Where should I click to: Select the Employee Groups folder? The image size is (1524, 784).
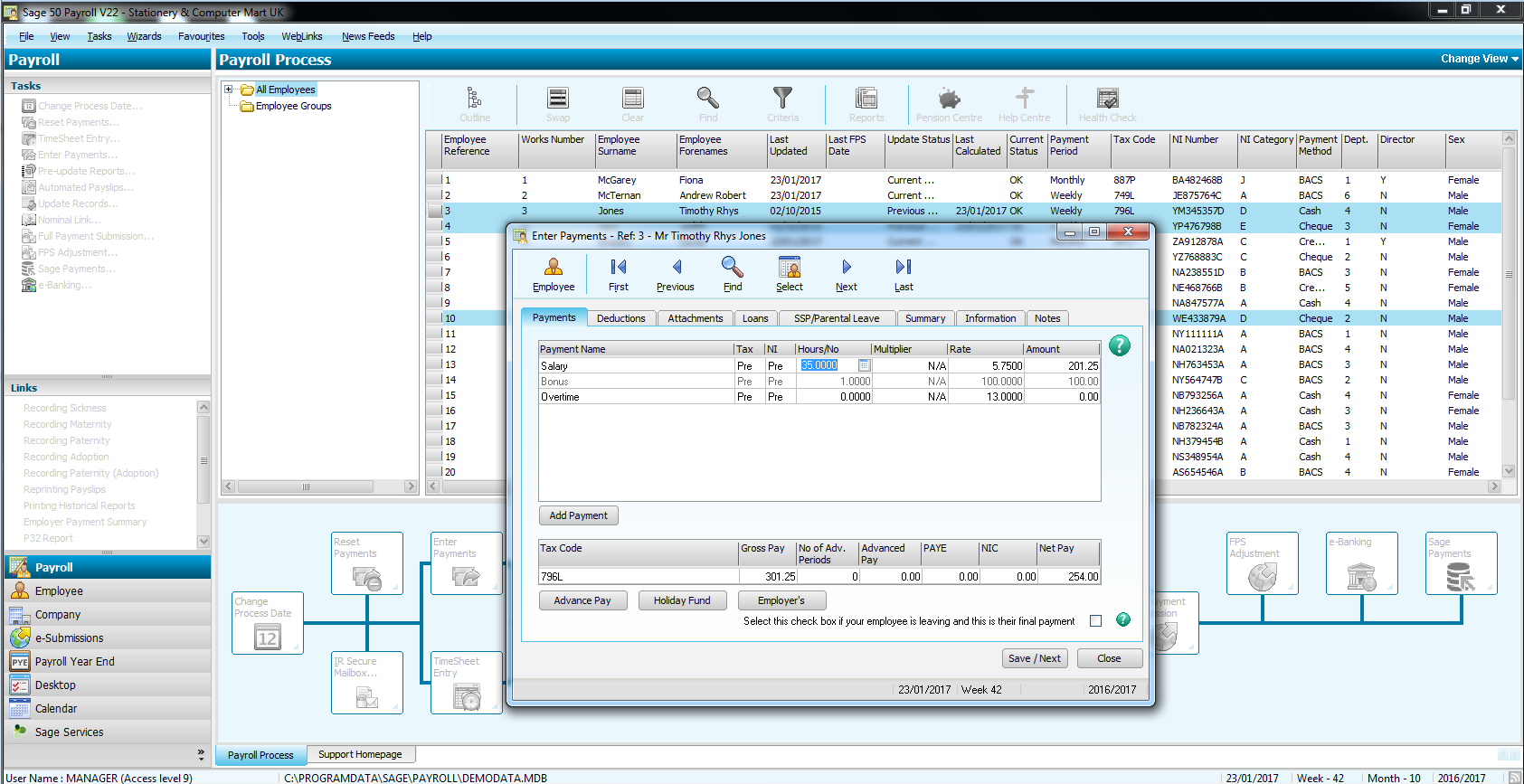click(x=286, y=106)
